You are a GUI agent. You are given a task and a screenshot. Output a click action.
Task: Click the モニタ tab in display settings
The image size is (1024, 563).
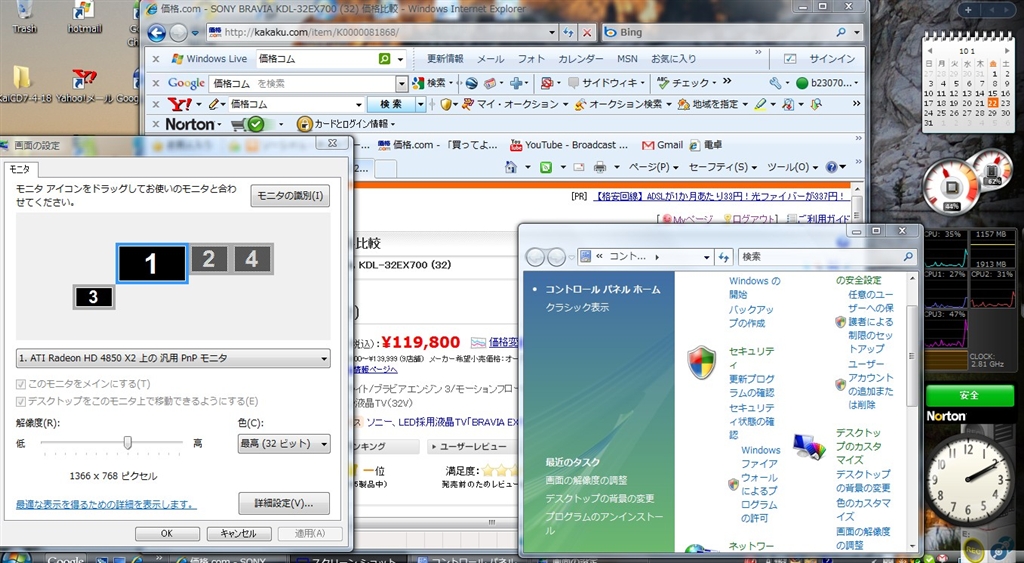point(20,169)
